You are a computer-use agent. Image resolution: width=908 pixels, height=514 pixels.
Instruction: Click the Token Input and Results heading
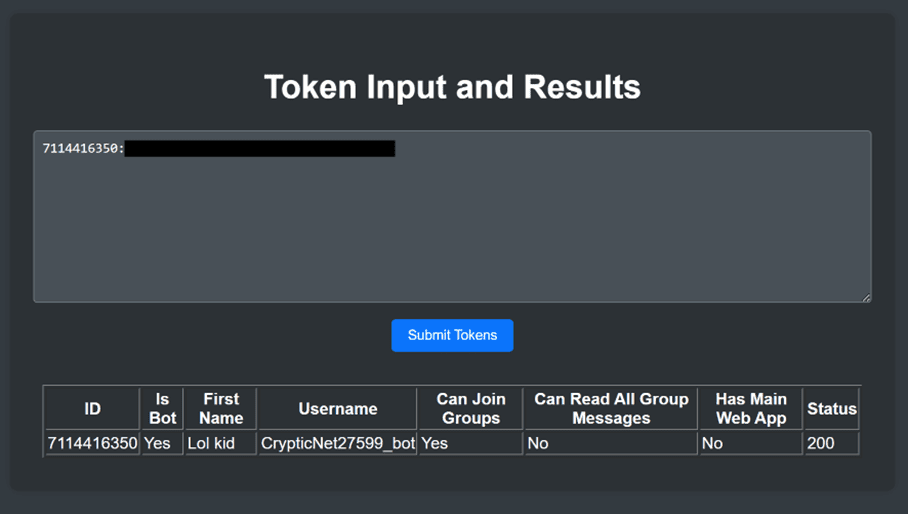point(452,87)
